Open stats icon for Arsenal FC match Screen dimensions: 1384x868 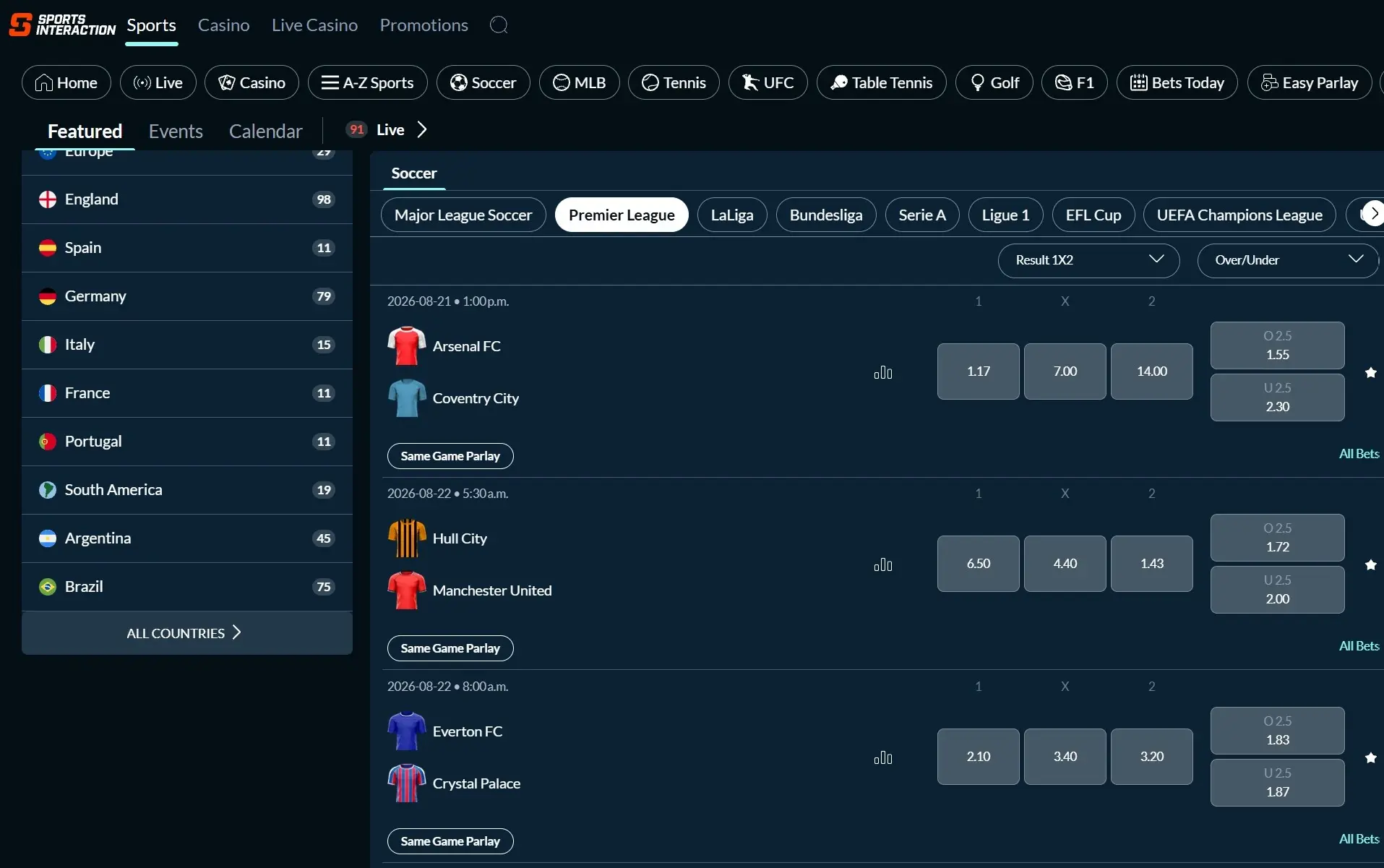point(883,372)
